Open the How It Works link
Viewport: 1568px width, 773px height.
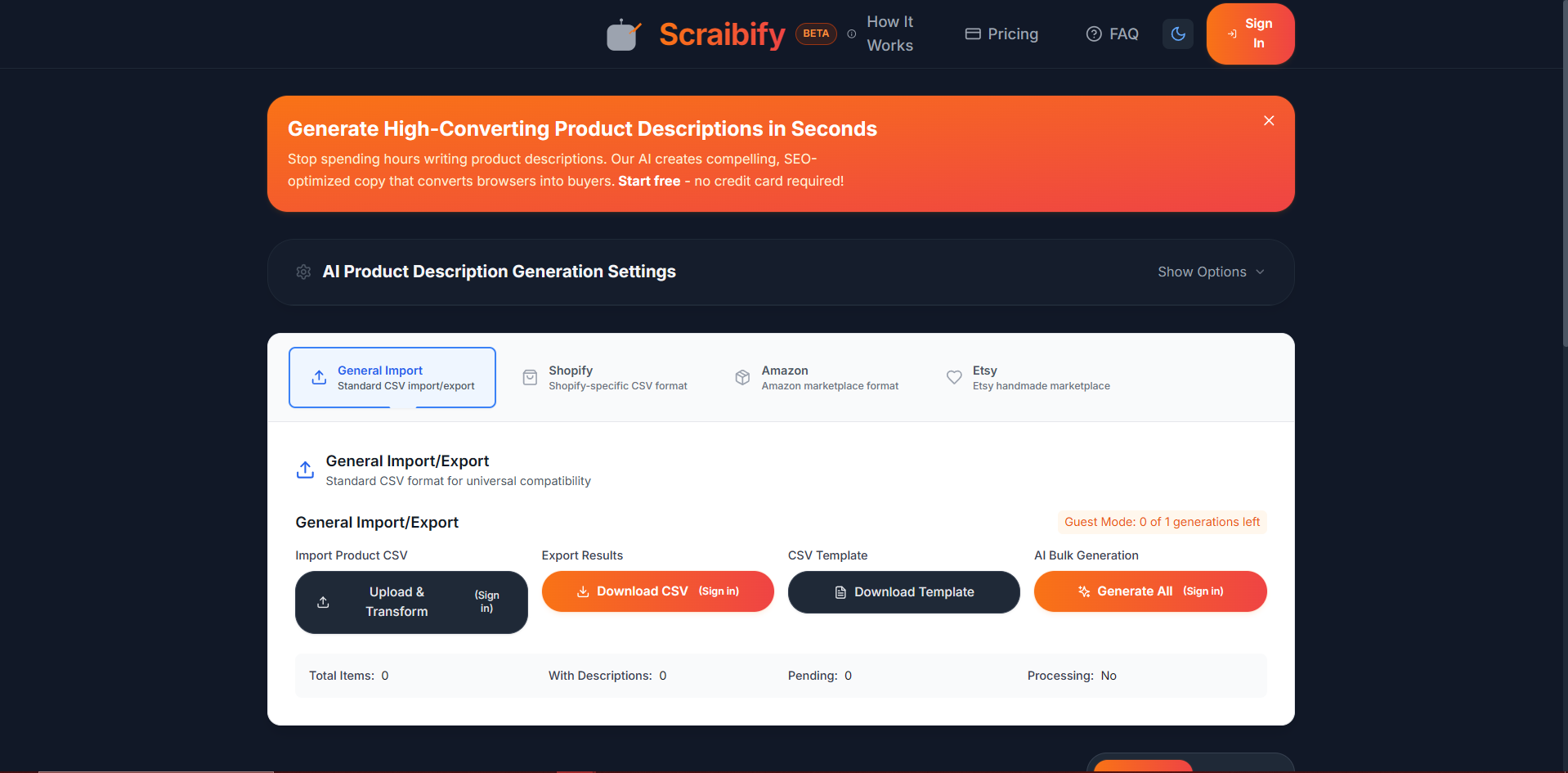point(889,34)
